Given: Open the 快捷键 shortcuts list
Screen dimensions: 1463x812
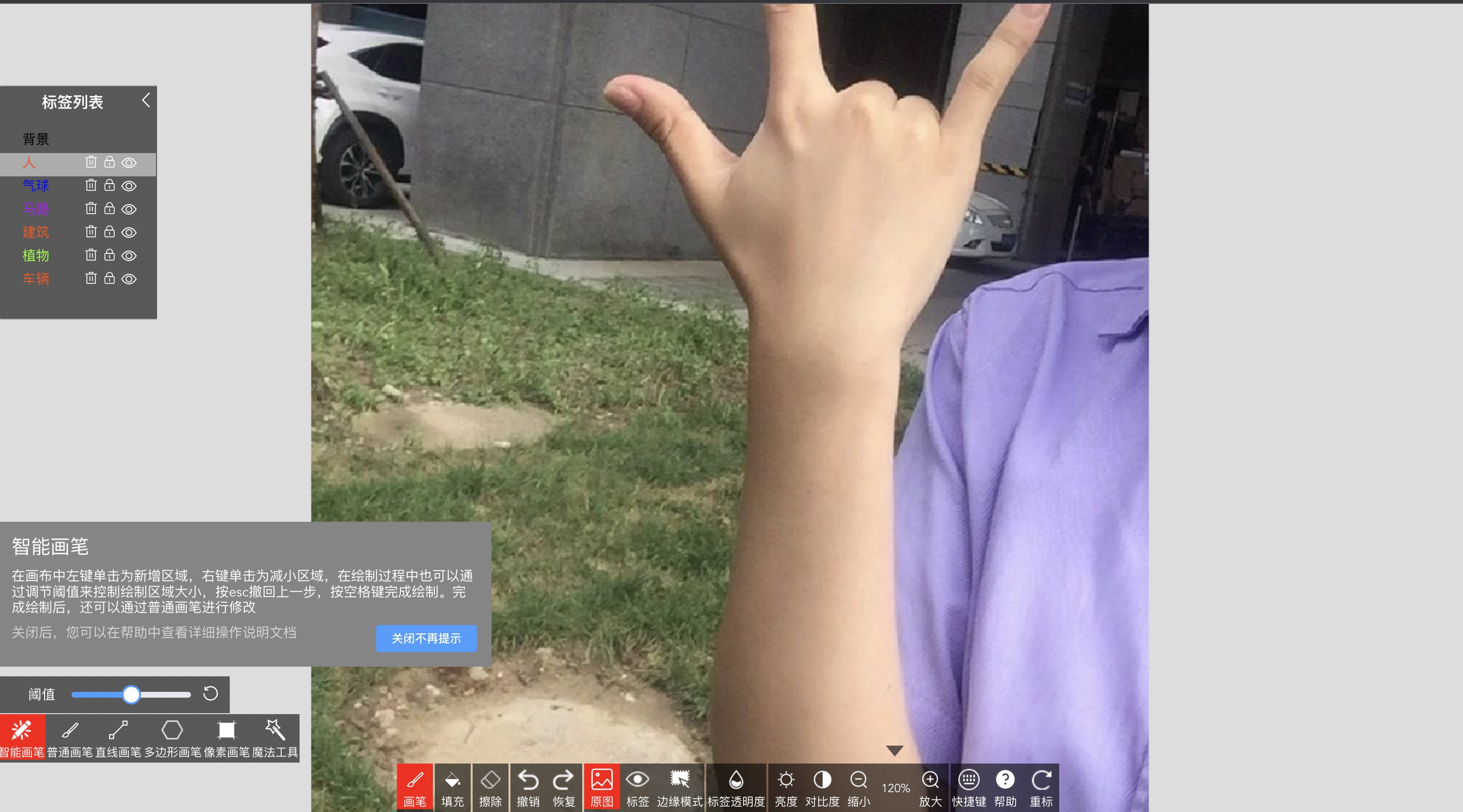Looking at the screenshot, I should (x=969, y=788).
